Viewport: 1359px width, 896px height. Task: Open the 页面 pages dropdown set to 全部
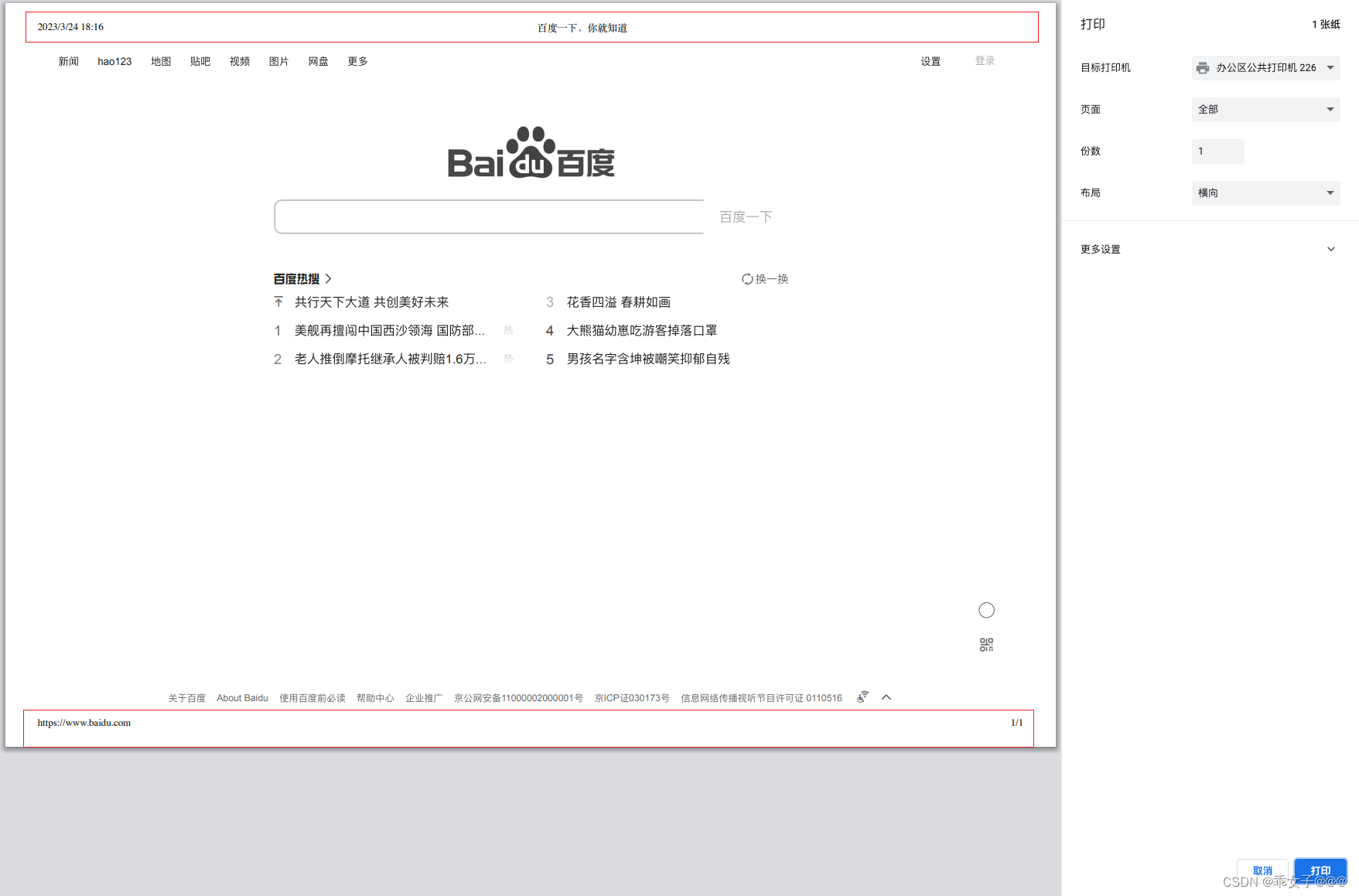1265,110
